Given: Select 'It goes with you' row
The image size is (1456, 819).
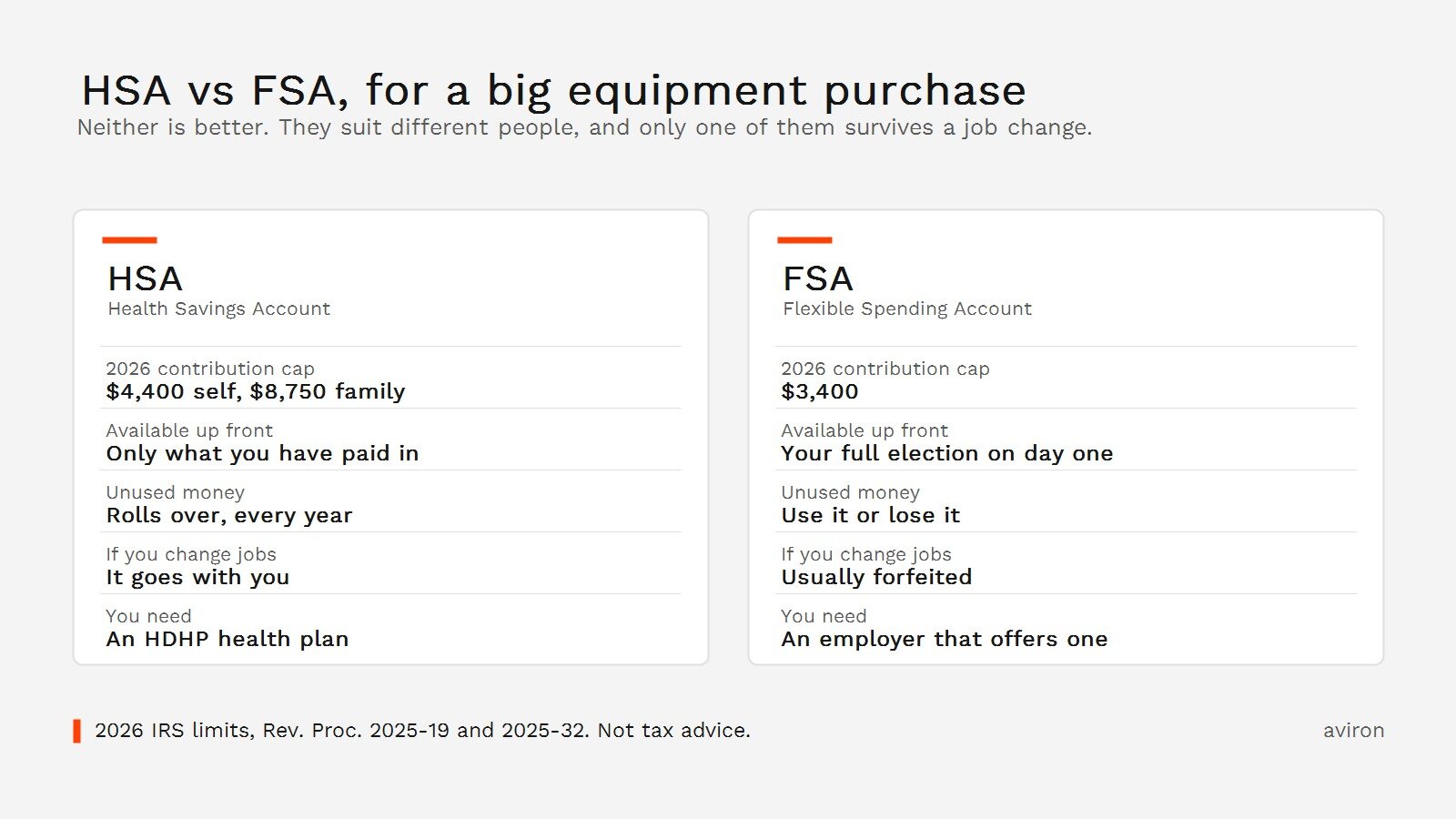Looking at the screenshot, I should pos(390,565).
